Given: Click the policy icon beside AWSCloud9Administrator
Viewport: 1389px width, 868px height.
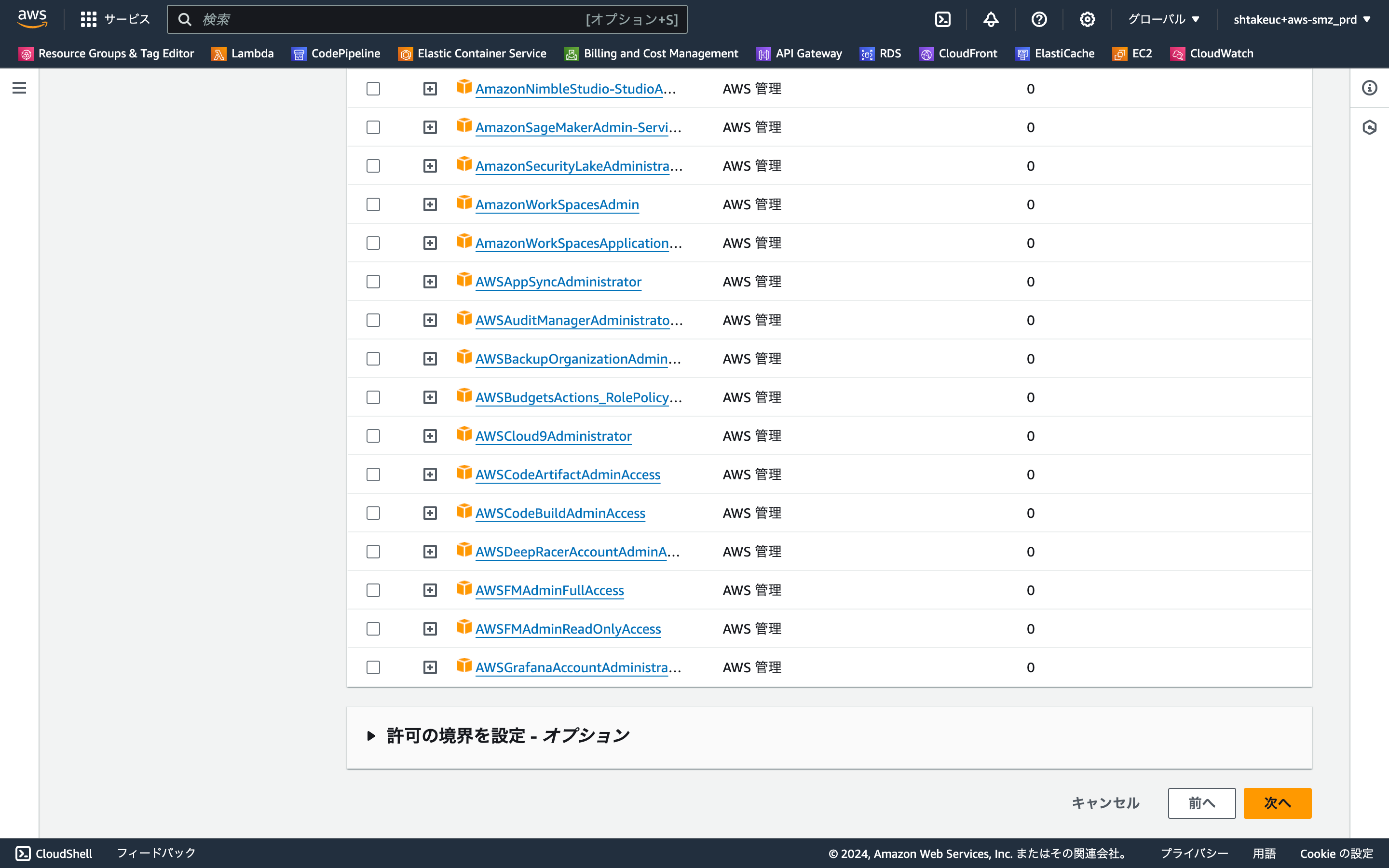Looking at the screenshot, I should [x=464, y=434].
